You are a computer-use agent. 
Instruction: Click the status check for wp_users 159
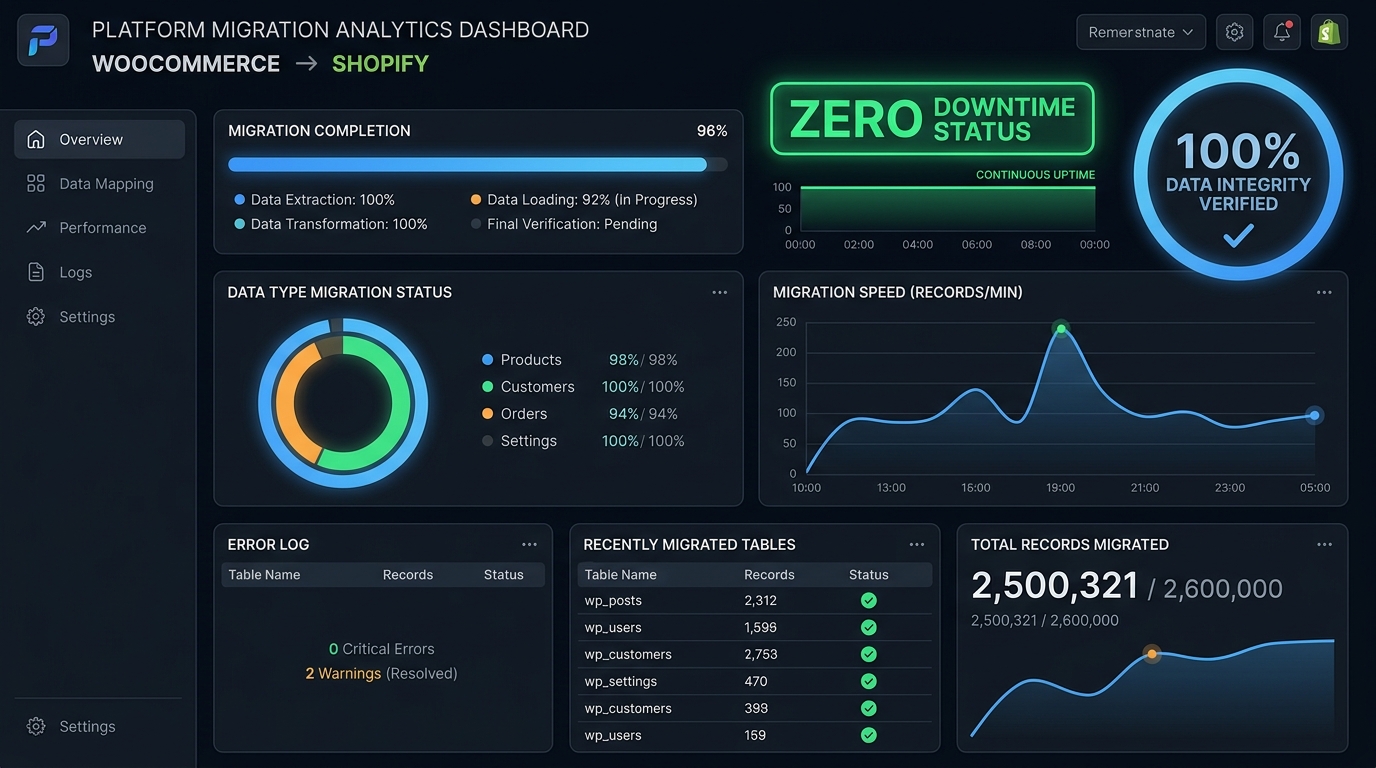click(x=869, y=736)
